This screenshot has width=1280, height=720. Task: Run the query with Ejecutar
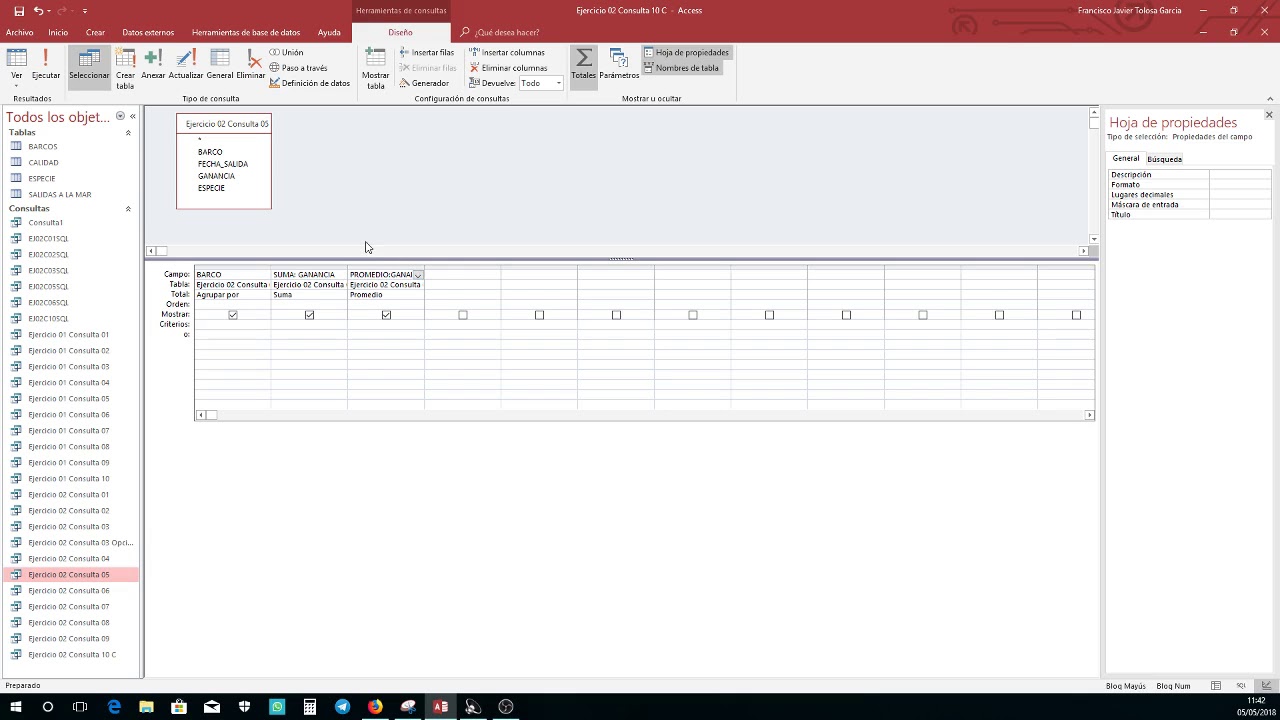click(46, 65)
